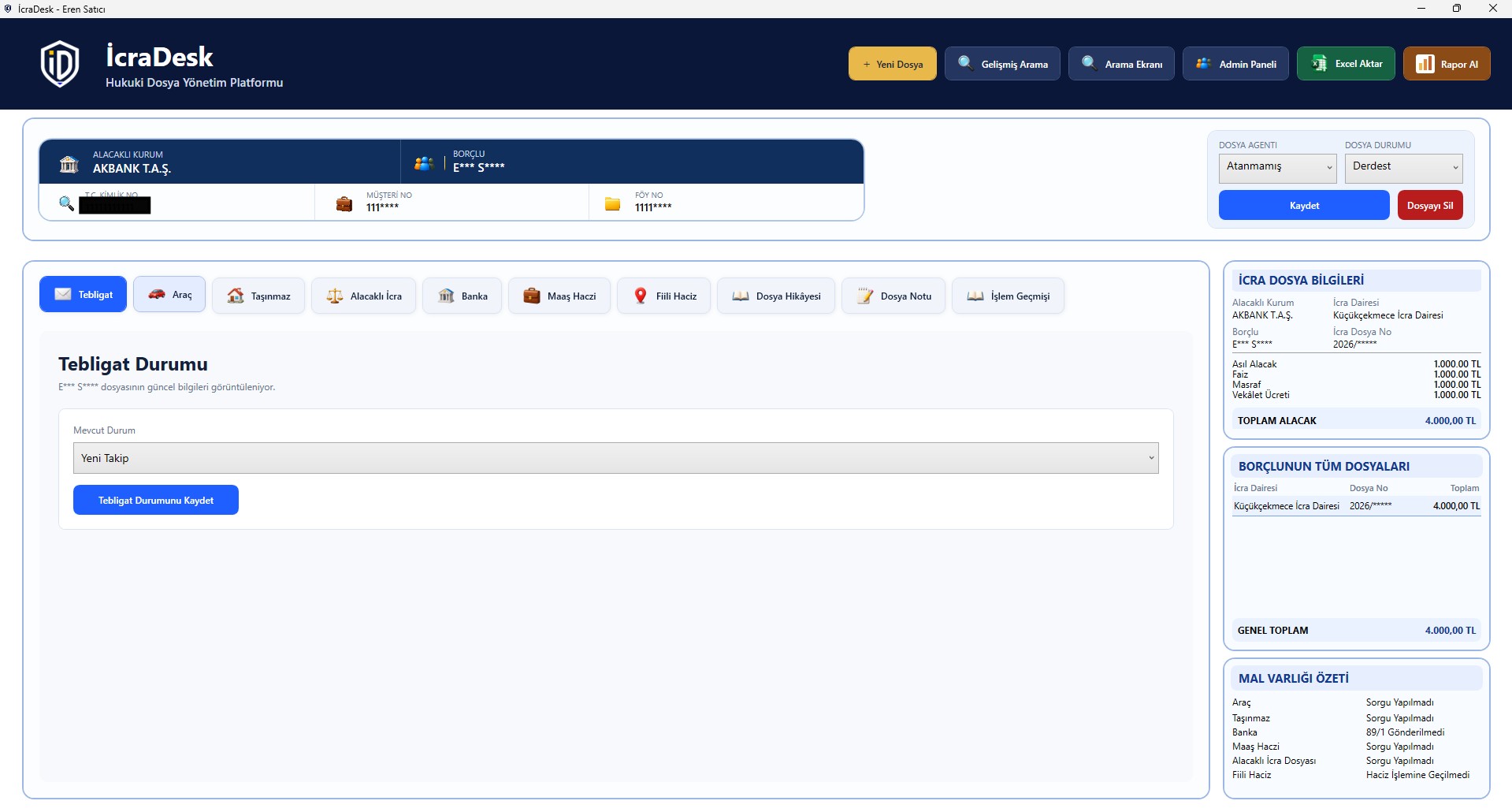This screenshot has width=1512, height=812.
Task: Go to the Banka tab
Action: click(462, 296)
